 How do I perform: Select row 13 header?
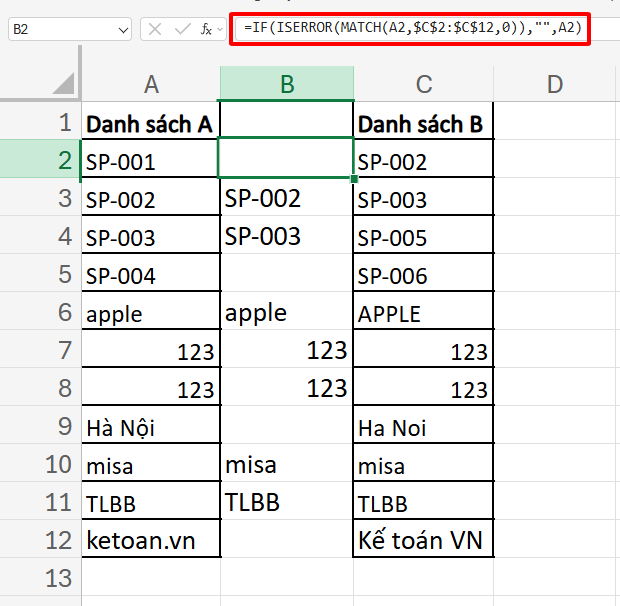click(40, 578)
